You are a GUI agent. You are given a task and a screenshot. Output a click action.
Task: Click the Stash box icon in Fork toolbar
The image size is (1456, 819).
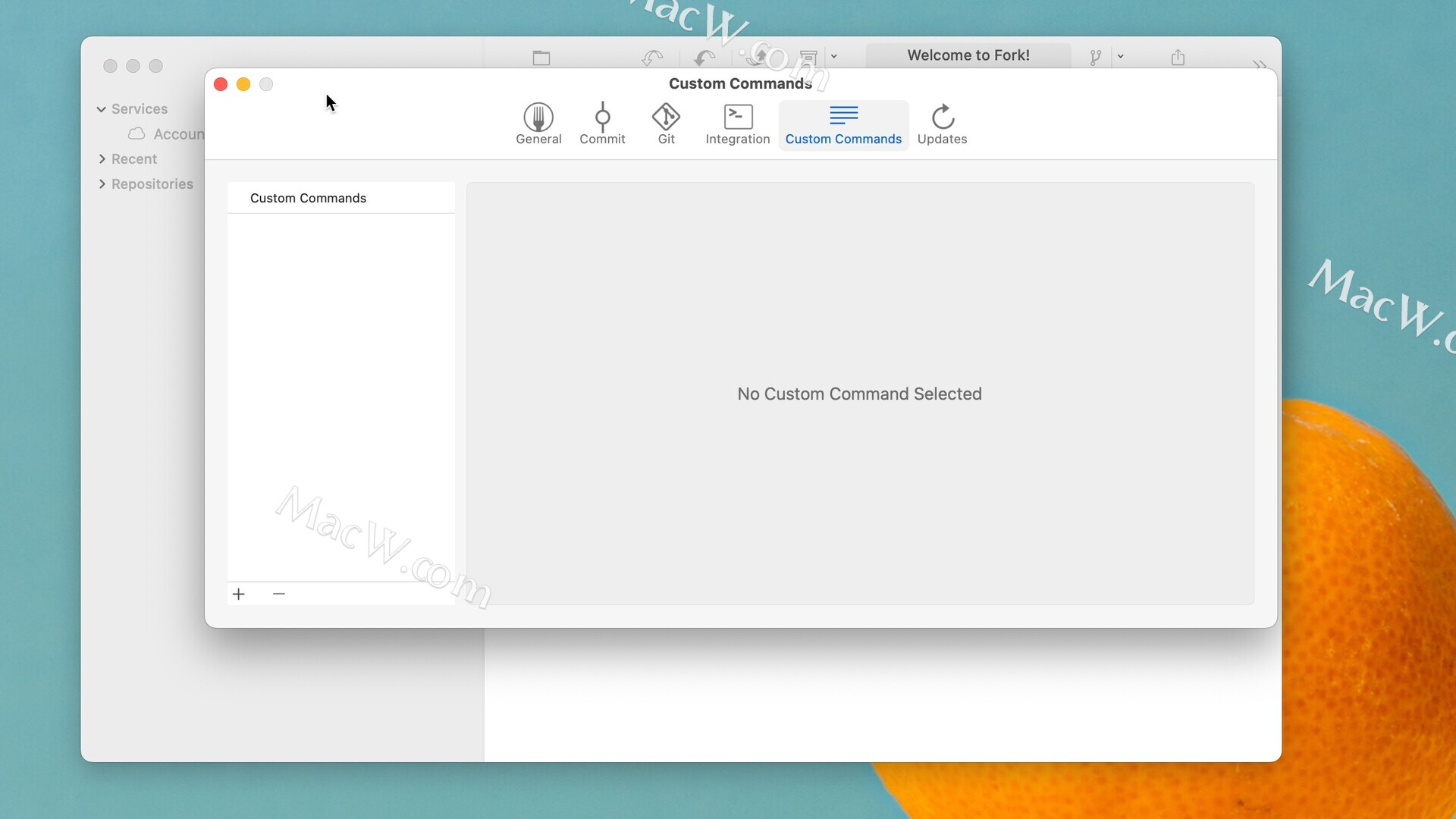tap(808, 58)
